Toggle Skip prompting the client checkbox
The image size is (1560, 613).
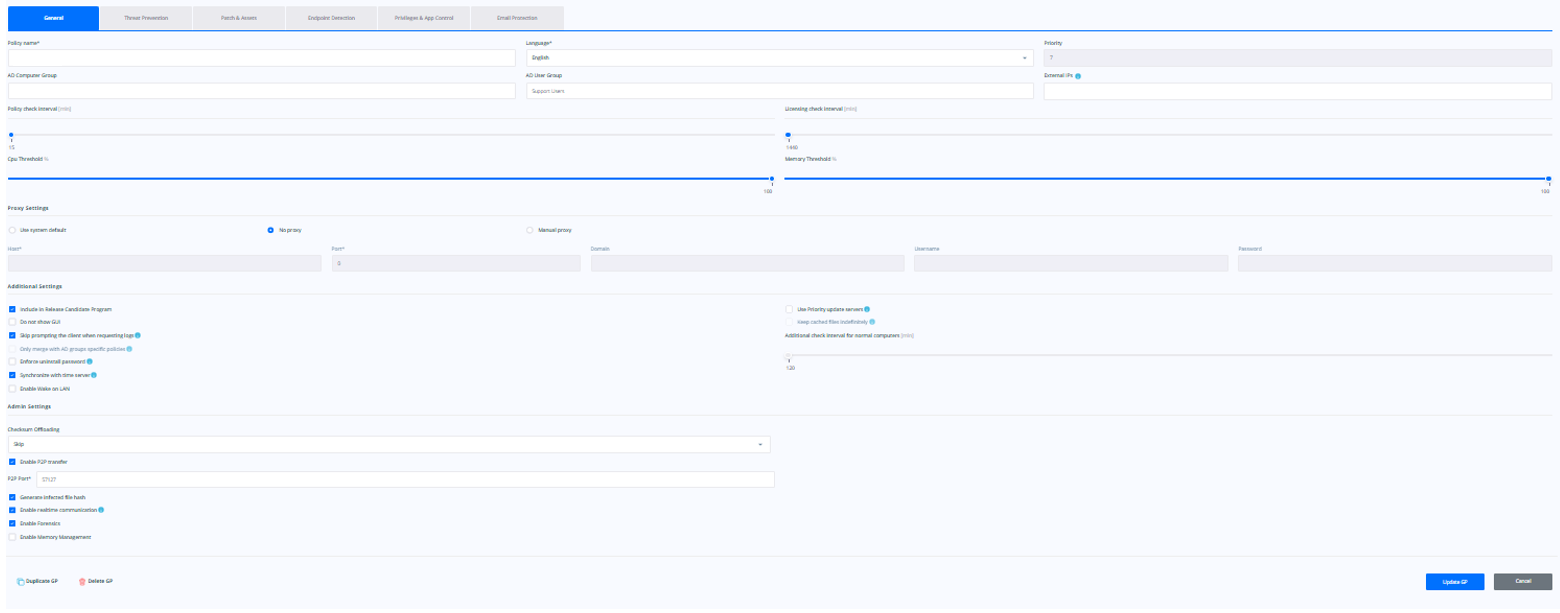(x=12, y=335)
